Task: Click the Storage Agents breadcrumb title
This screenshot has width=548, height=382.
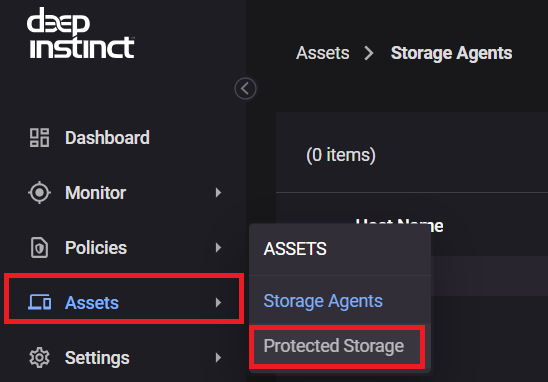Action: click(452, 53)
